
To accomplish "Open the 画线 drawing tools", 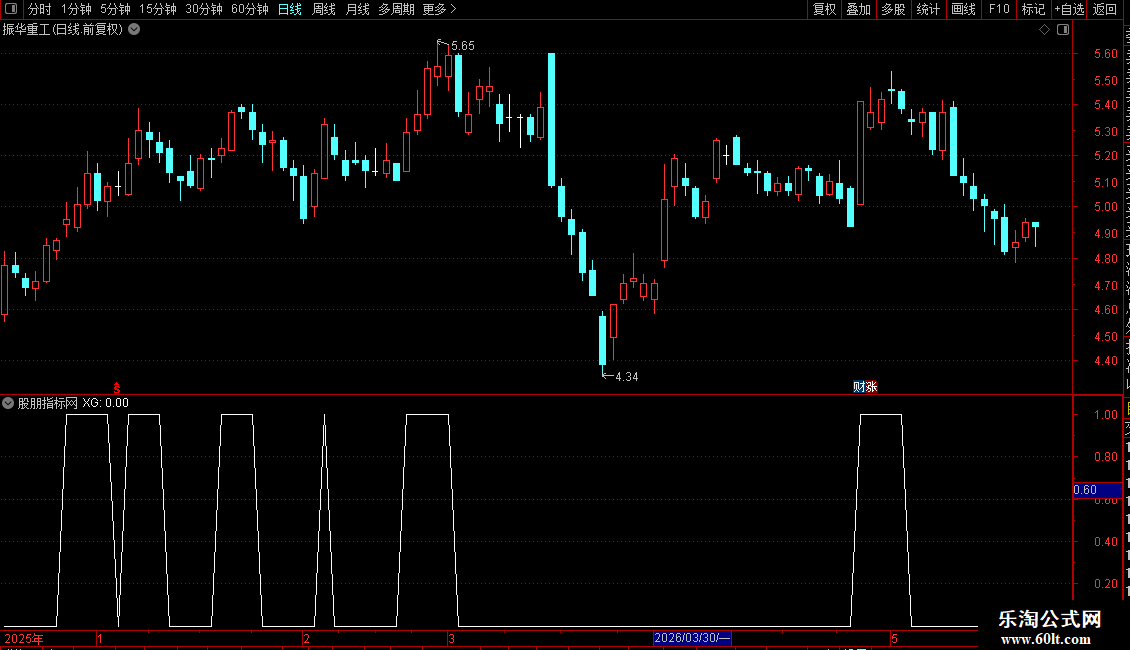I will (964, 9).
